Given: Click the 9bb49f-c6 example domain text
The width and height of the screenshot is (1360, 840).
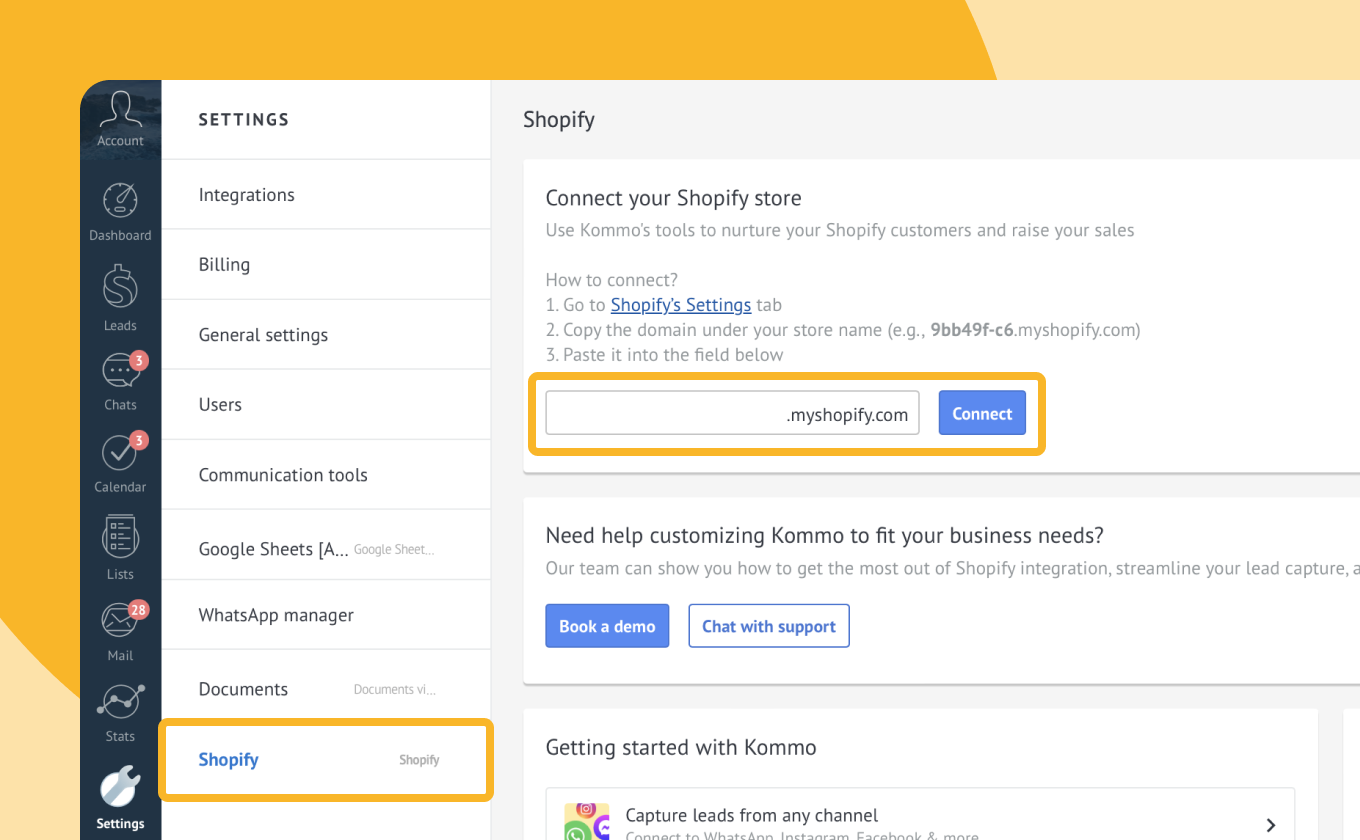Looking at the screenshot, I should 974,330.
